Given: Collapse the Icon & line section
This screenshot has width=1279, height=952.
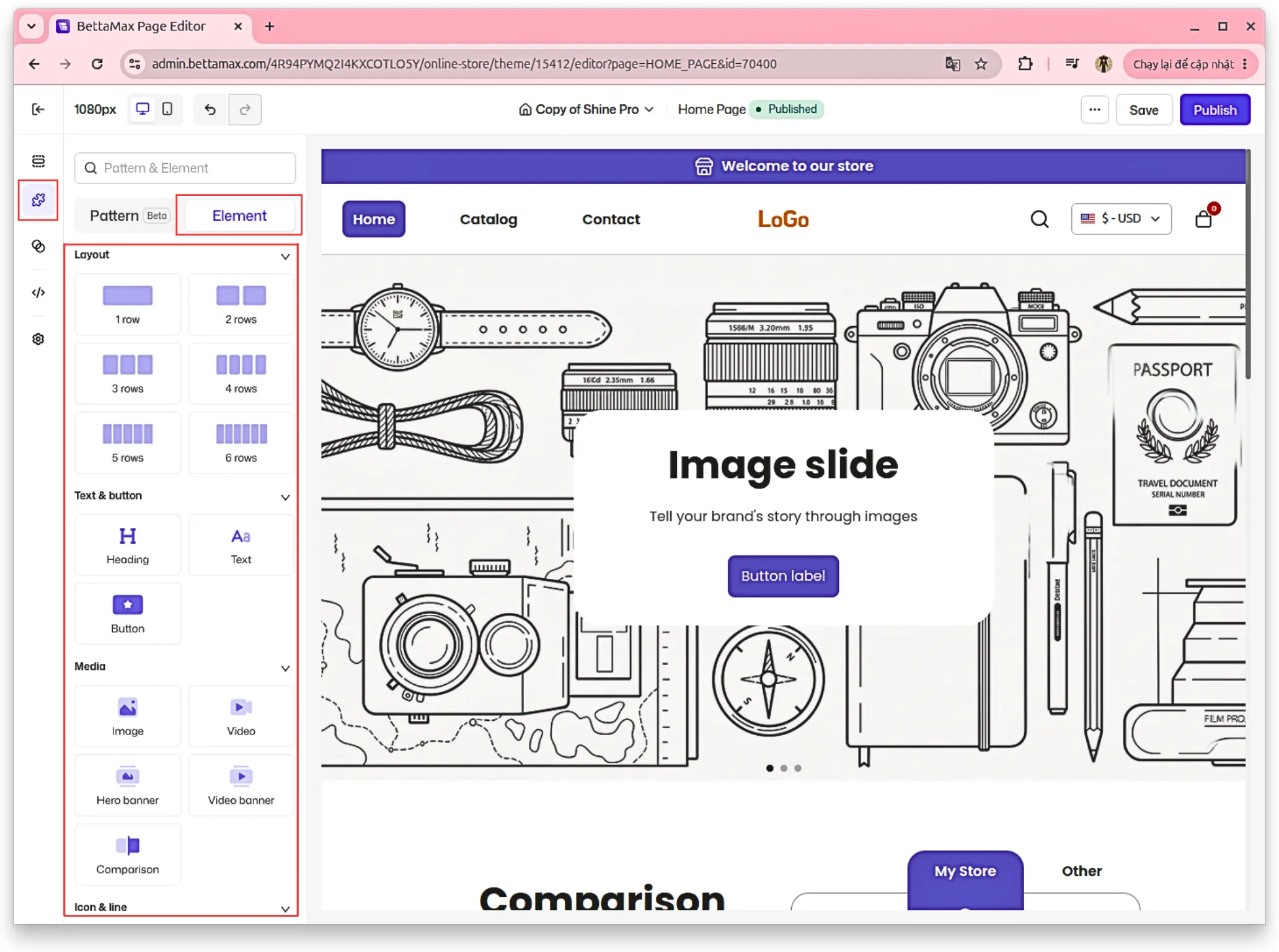Looking at the screenshot, I should tap(285, 909).
